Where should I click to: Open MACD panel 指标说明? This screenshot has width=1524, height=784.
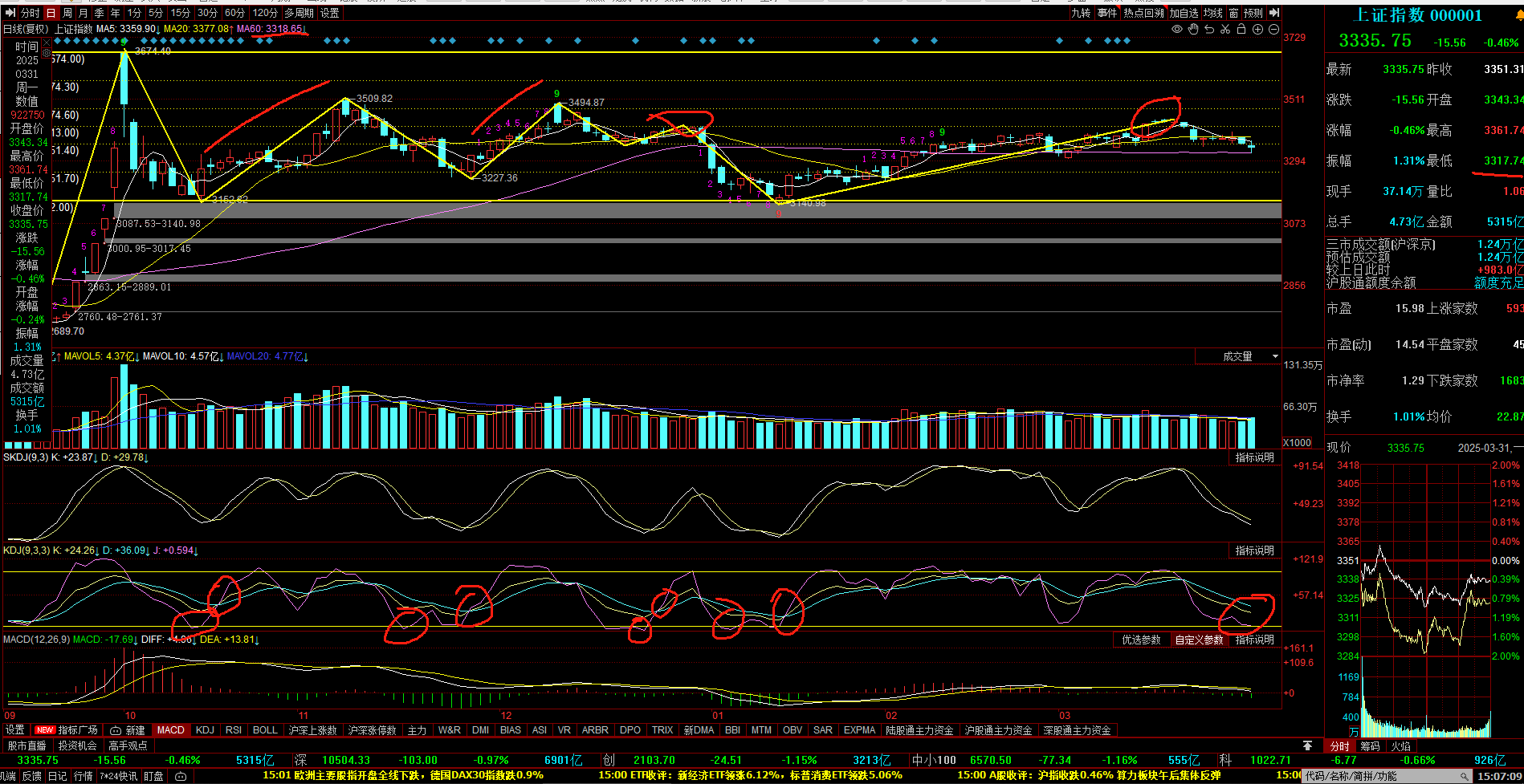(x=1254, y=640)
